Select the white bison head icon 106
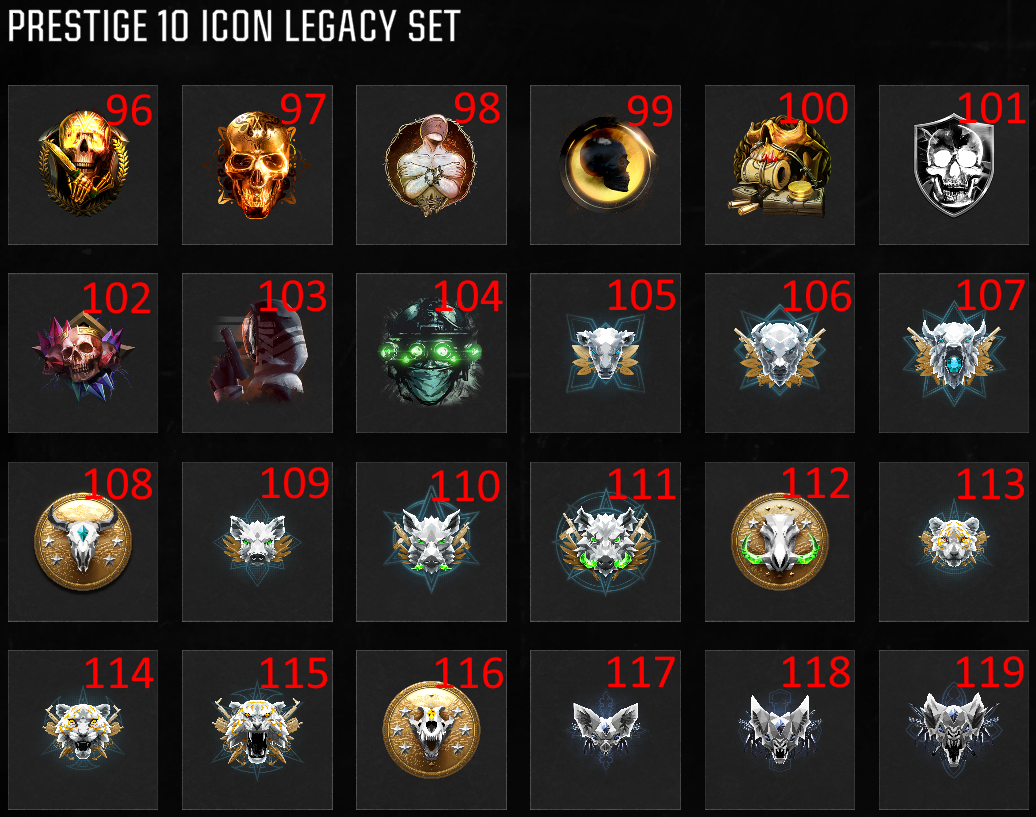Screen dimensions: 1036x817 coord(780,353)
